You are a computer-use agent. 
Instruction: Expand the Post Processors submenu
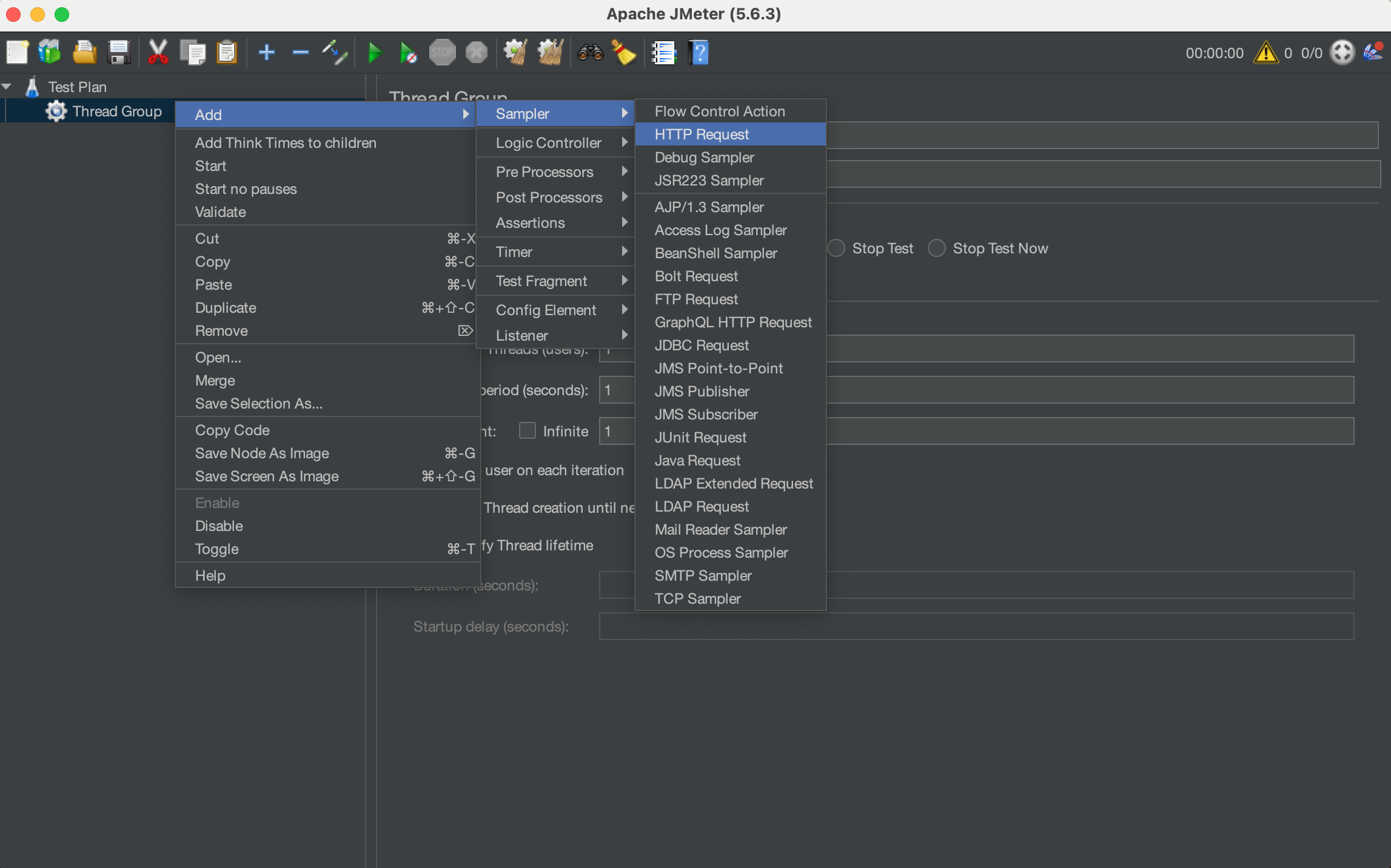click(555, 197)
